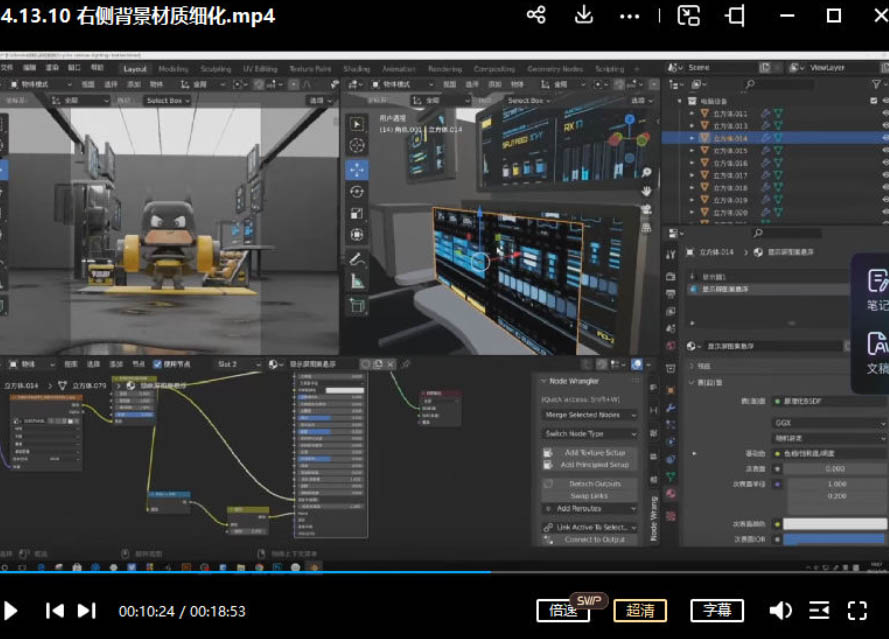Switch to the Modeling workspace tab
The image size is (889, 639).
coord(173,69)
